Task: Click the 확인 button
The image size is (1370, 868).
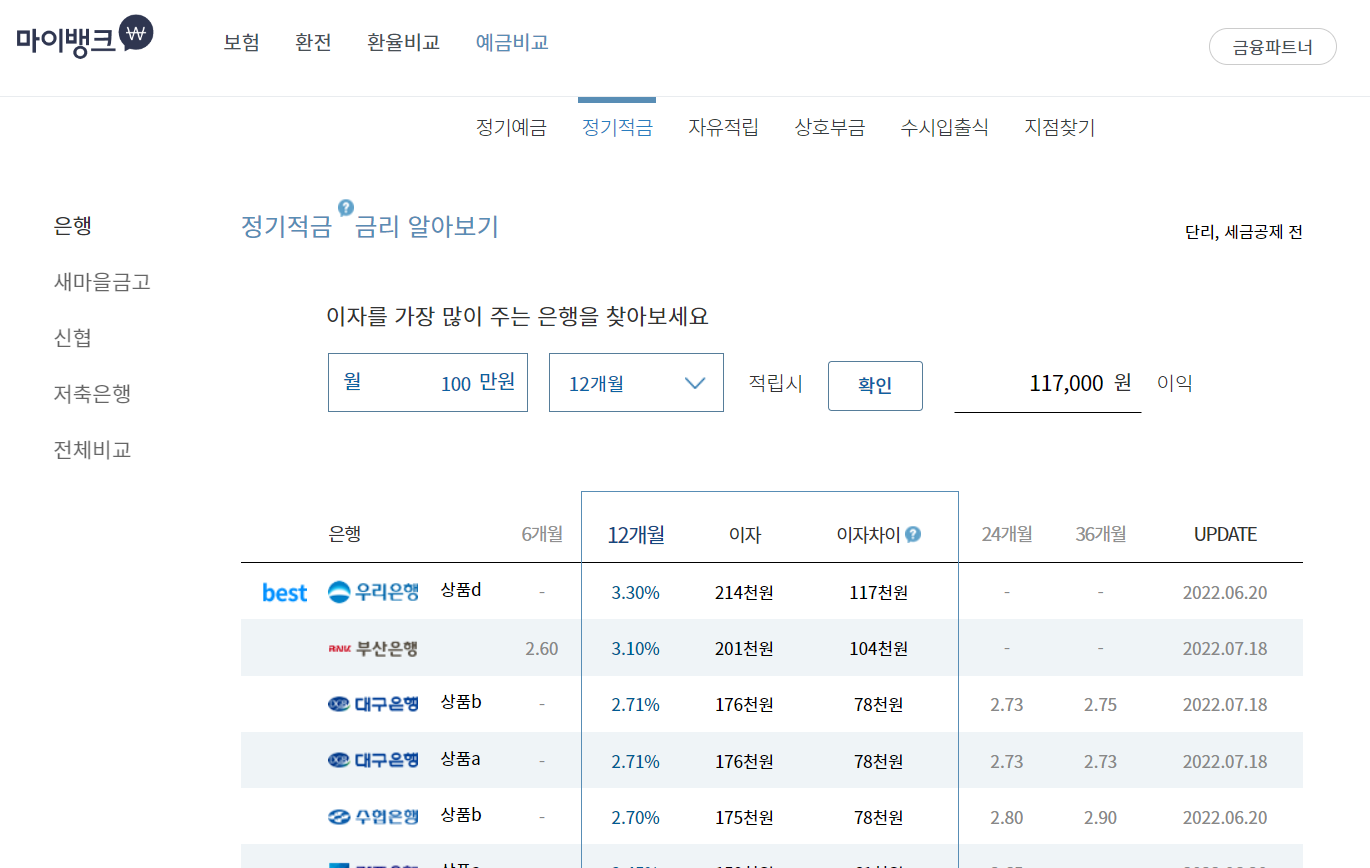Action: [x=875, y=386]
